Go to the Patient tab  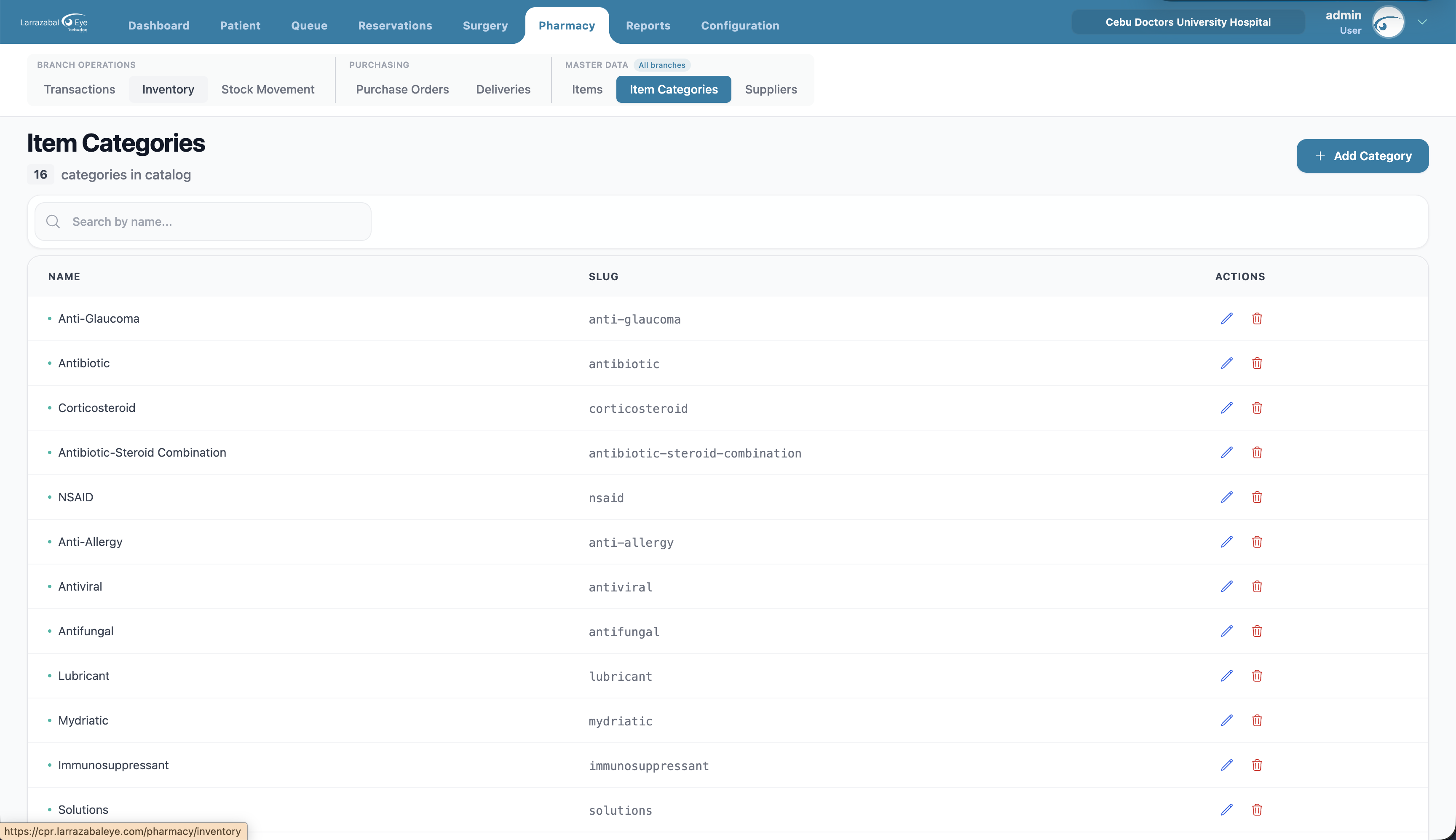[240, 25]
